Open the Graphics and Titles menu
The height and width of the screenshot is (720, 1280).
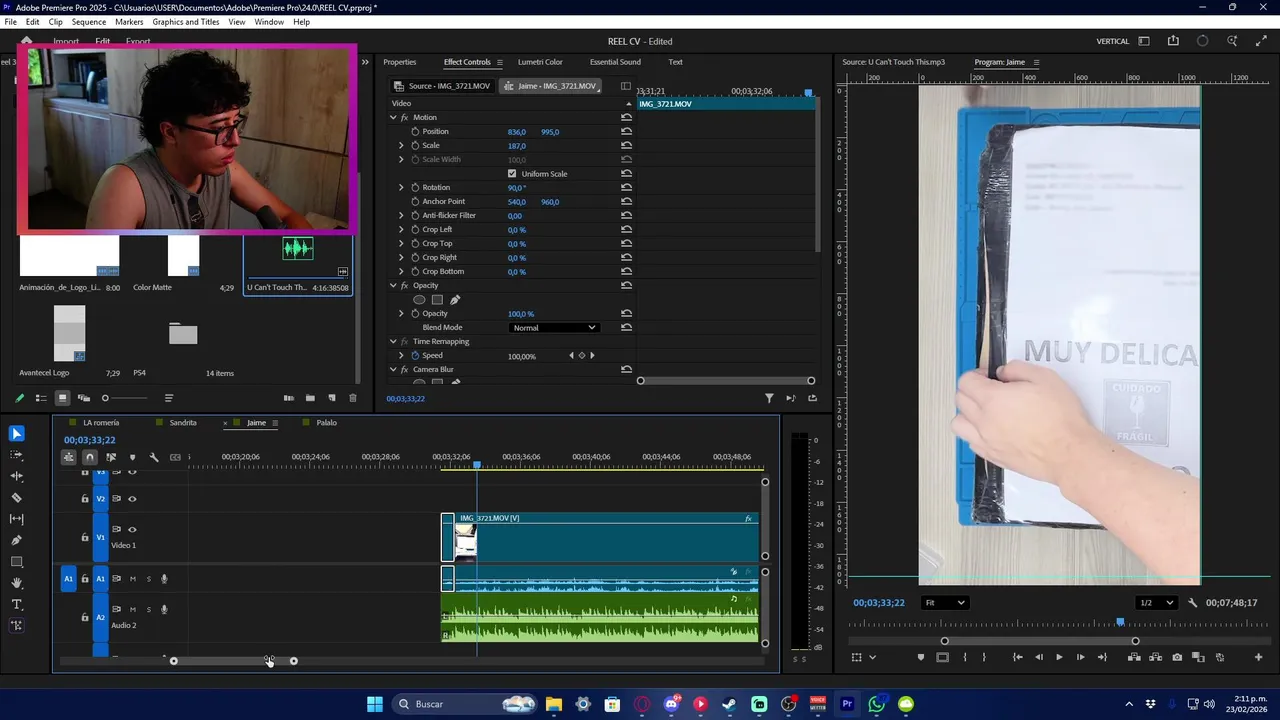tap(186, 22)
